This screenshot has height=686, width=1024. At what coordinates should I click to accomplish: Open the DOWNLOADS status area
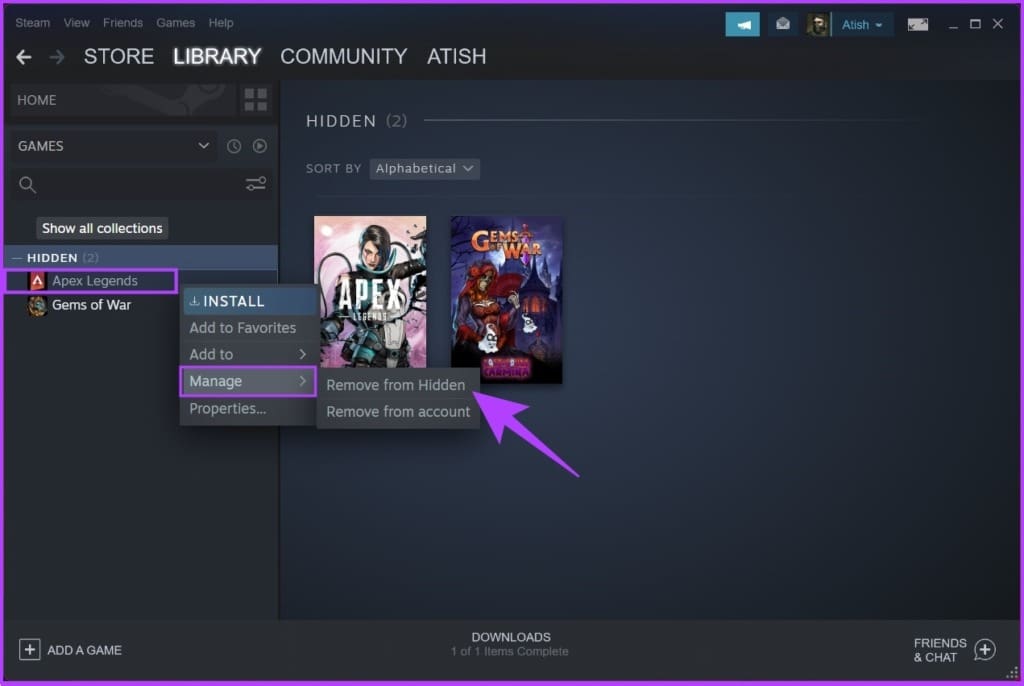coord(510,644)
